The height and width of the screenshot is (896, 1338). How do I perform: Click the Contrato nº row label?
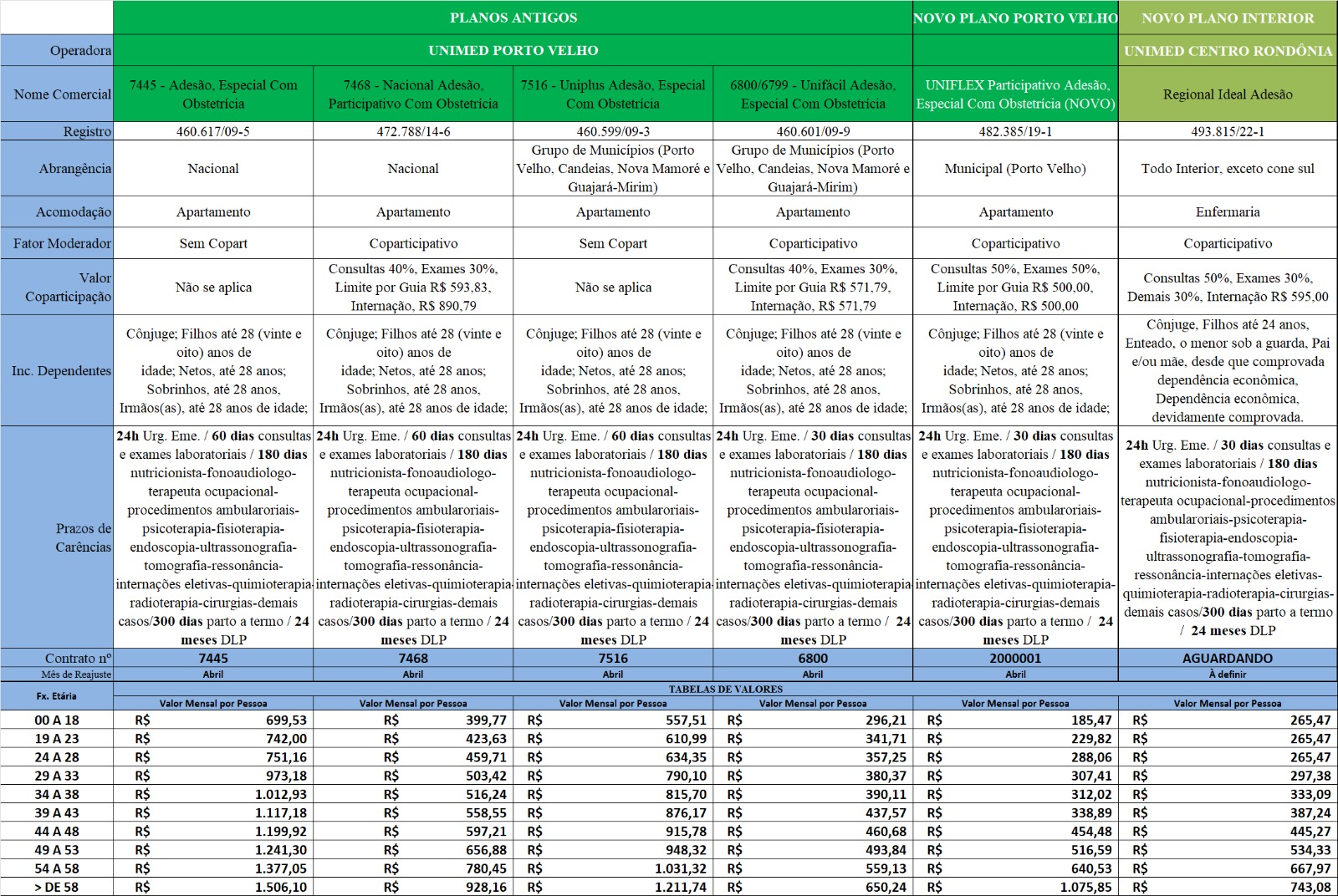click(x=57, y=658)
